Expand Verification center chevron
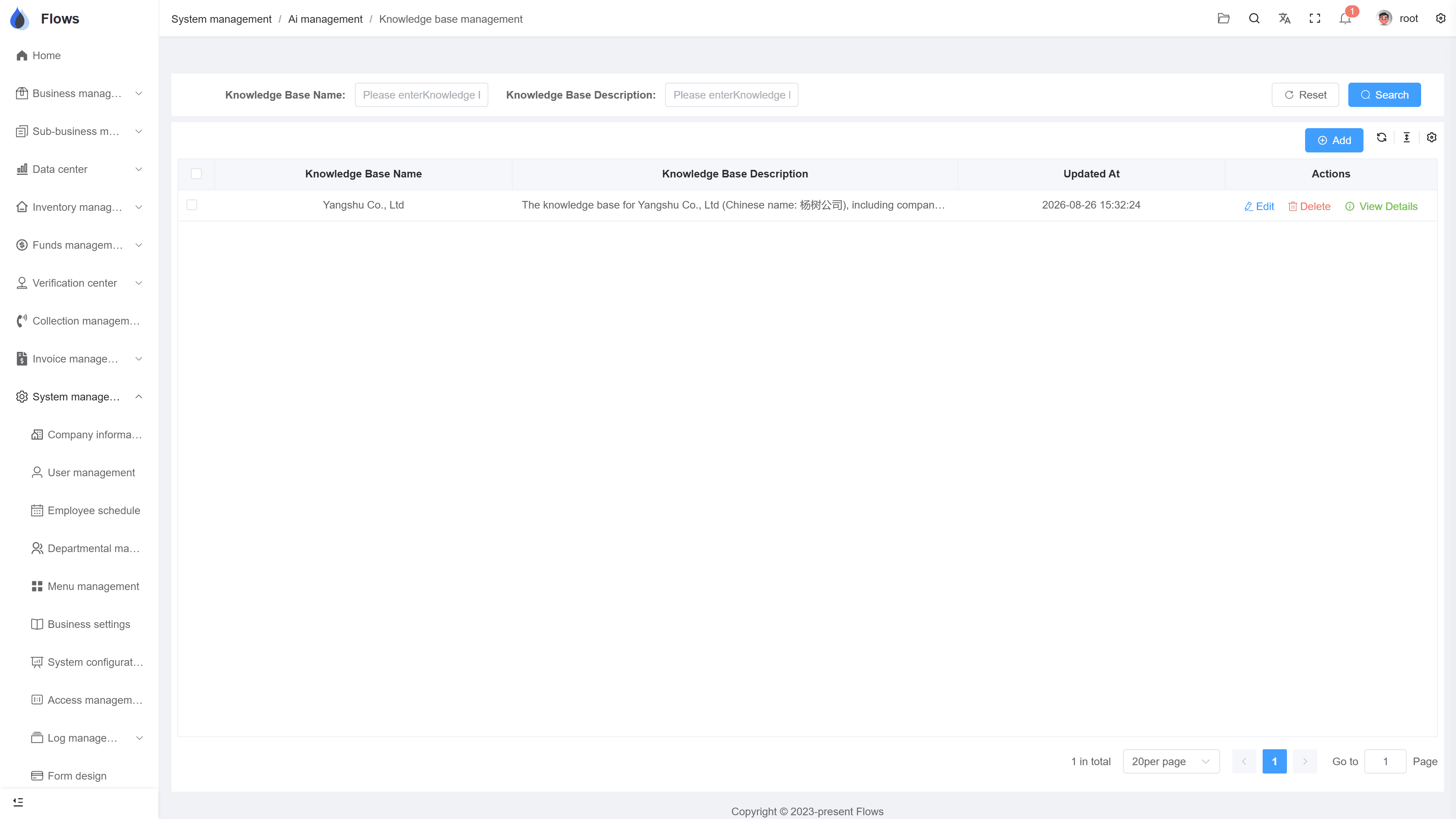 pyautogui.click(x=139, y=283)
